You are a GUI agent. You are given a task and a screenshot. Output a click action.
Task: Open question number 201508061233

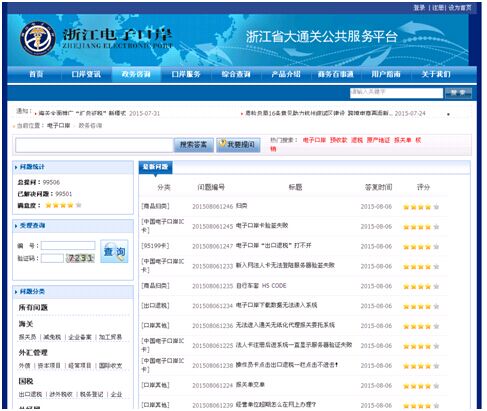[x=285, y=266]
